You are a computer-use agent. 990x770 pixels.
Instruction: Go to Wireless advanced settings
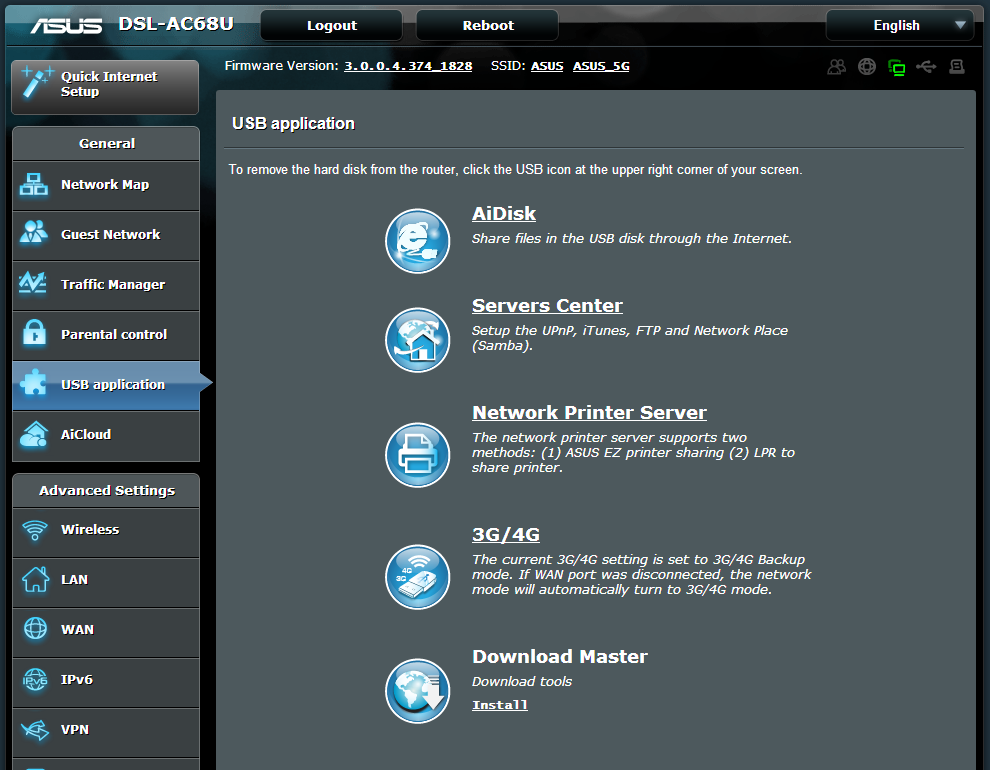pos(106,531)
